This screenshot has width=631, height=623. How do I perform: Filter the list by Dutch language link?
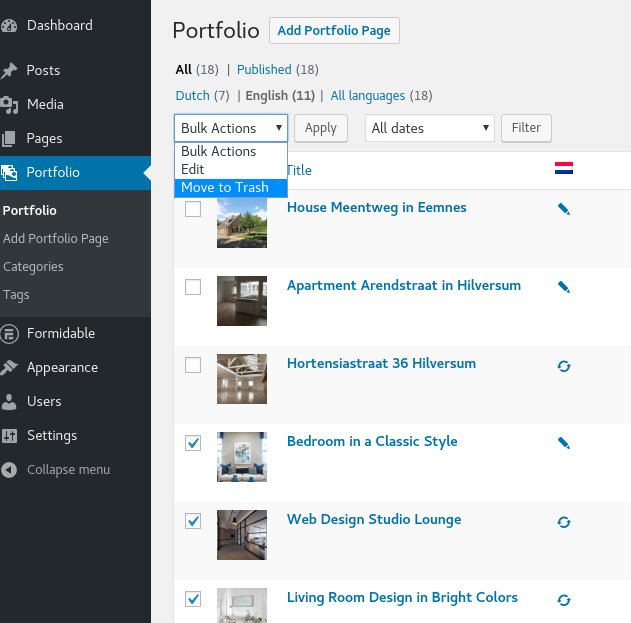coord(193,96)
